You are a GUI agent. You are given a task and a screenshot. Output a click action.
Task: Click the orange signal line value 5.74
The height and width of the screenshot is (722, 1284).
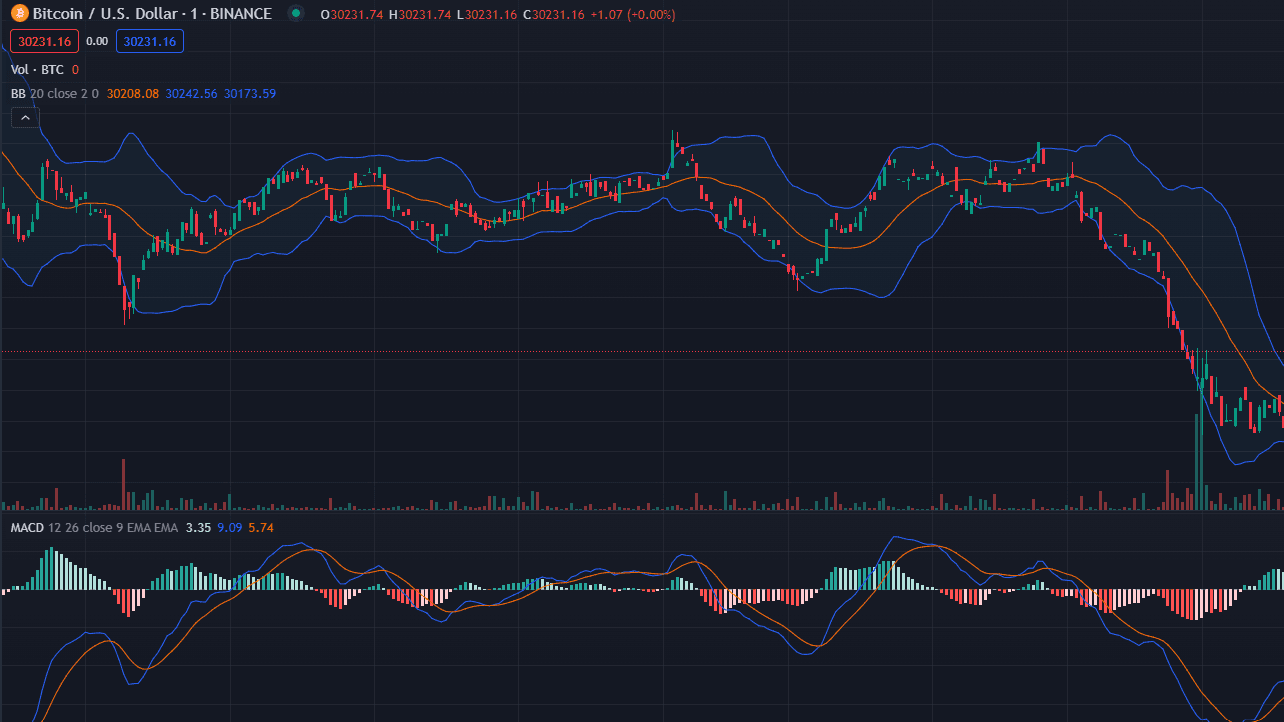pos(260,527)
